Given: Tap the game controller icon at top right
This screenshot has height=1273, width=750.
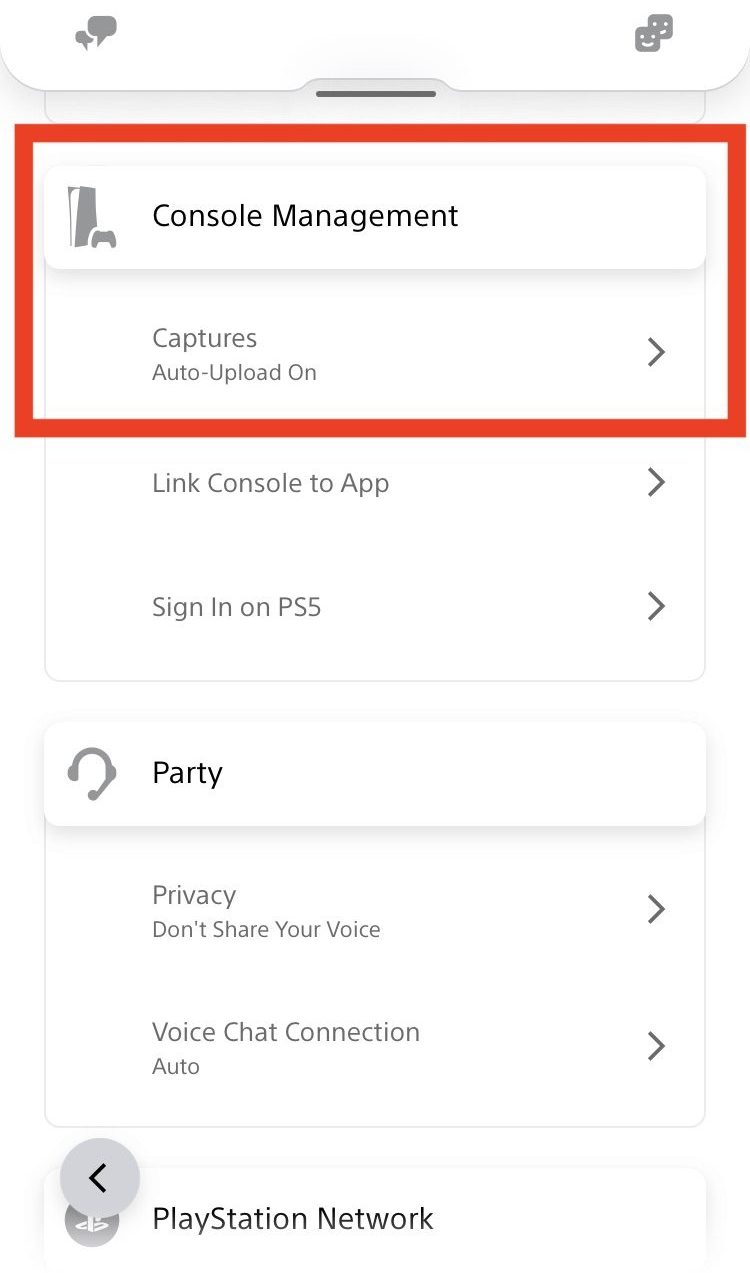Looking at the screenshot, I should (x=653, y=31).
